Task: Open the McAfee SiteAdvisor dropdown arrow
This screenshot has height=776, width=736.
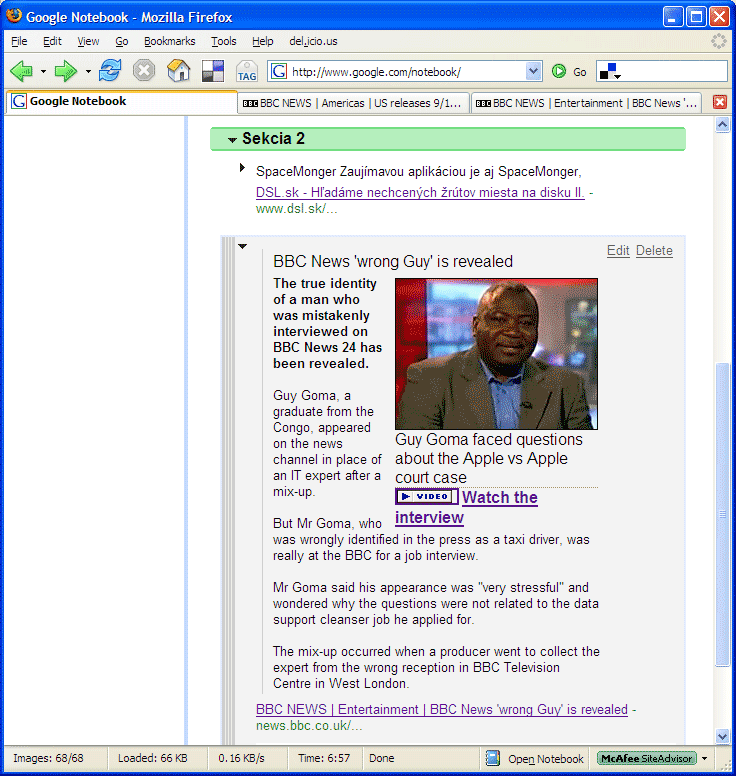Action: [x=705, y=759]
